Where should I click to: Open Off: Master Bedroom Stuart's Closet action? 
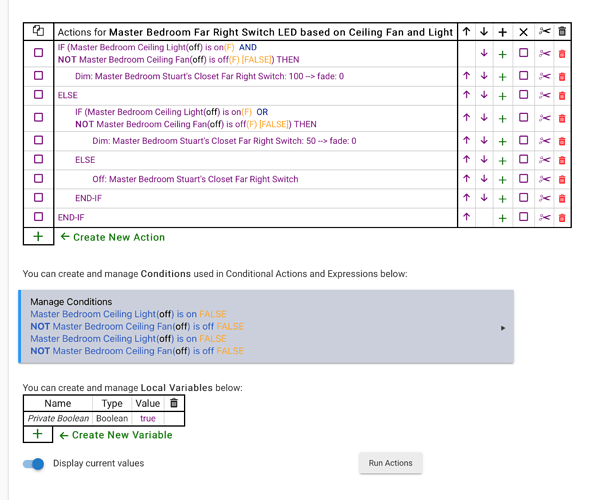coord(195,179)
